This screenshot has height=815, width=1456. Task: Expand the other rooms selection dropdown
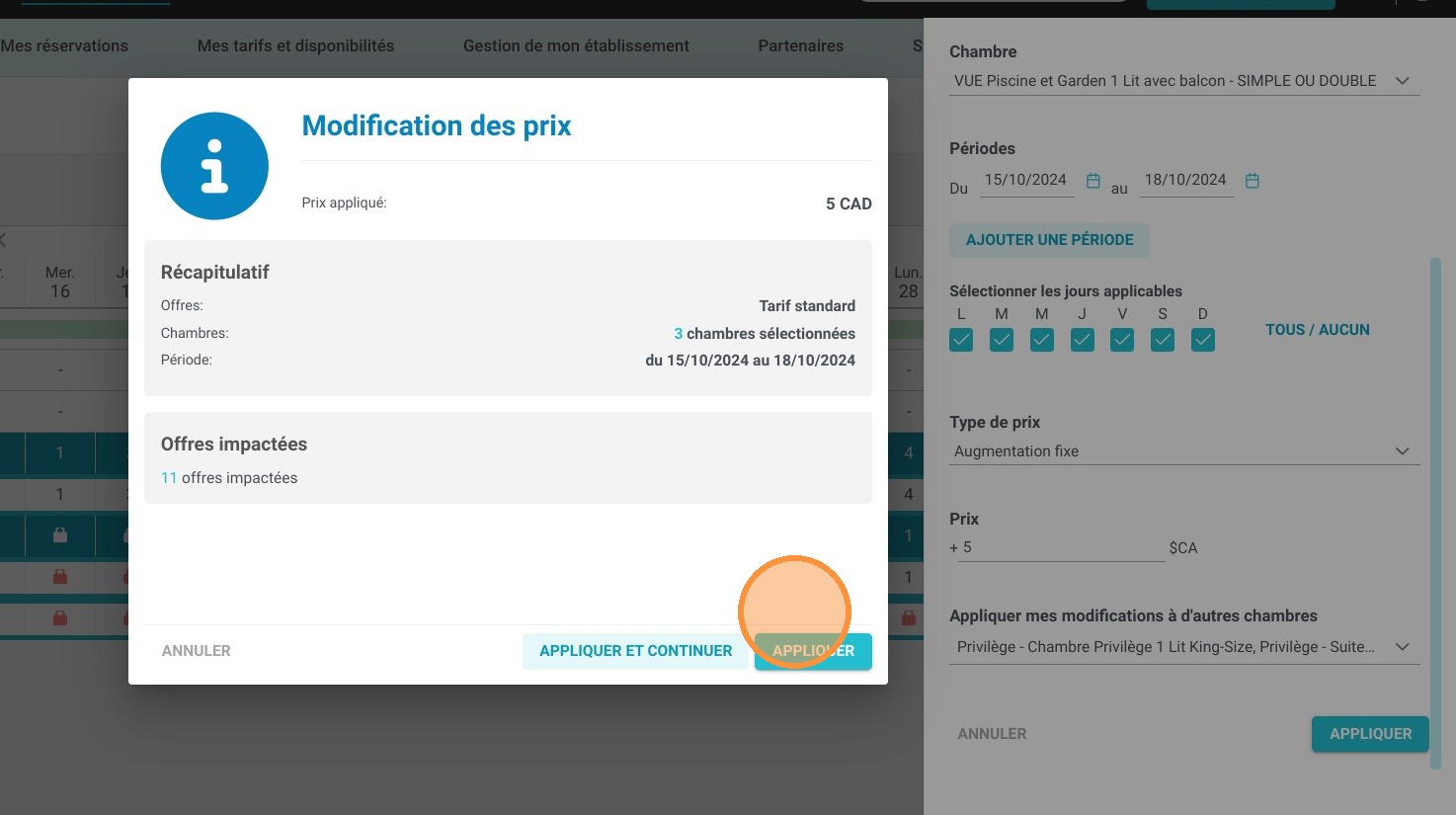coord(1184,647)
